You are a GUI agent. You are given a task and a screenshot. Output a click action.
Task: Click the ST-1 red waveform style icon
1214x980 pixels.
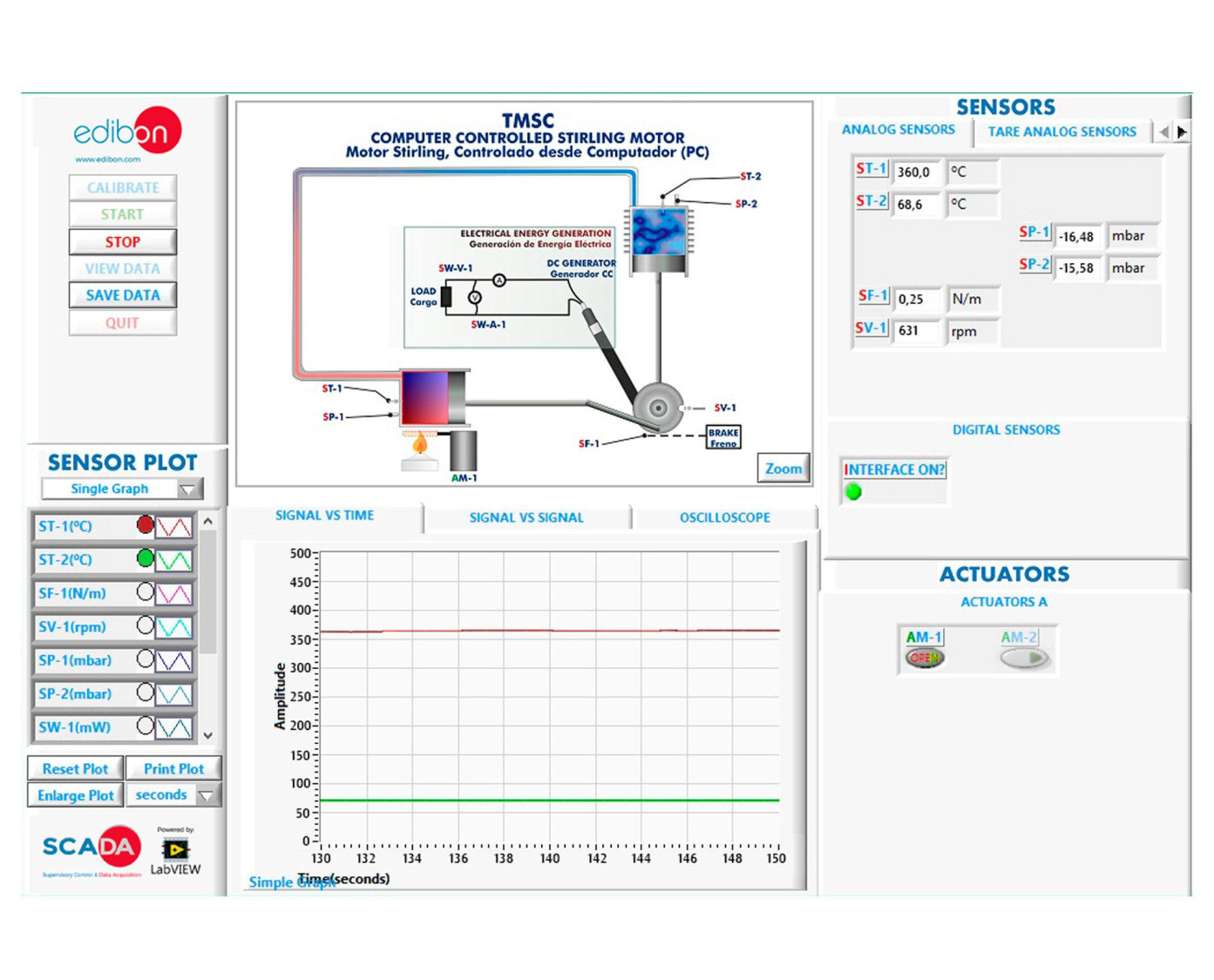pyautogui.click(x=173, y=527)
